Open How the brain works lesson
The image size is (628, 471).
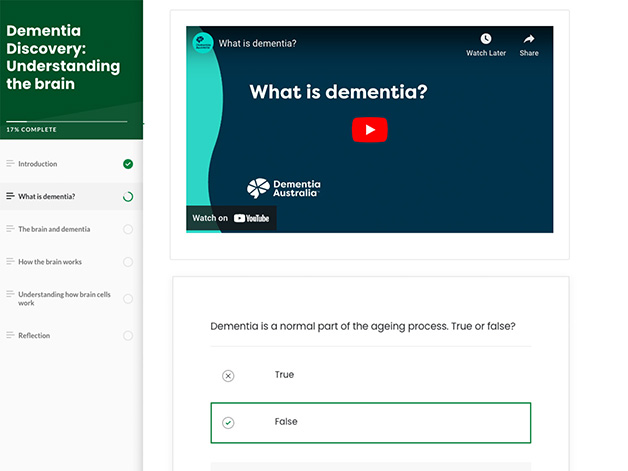pyautogui.click(x=50, y=262)
